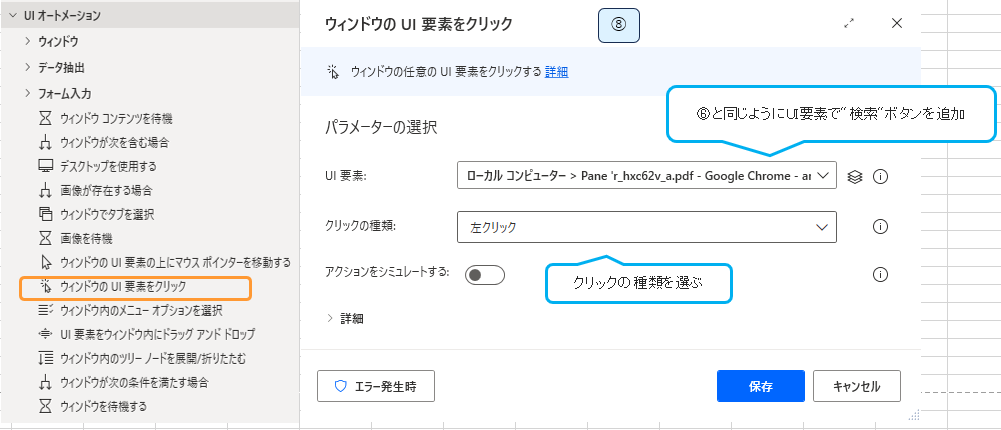This screenshot has width=1001, height=430.
Task: Click the 保存 button
Action: pyautogui.click(x=760, y=385)
